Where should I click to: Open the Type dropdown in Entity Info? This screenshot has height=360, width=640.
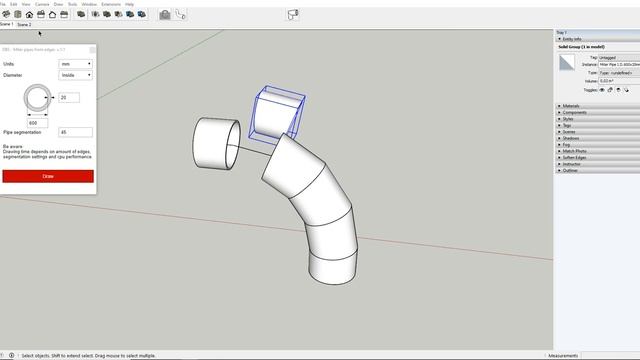coord(619,73)
